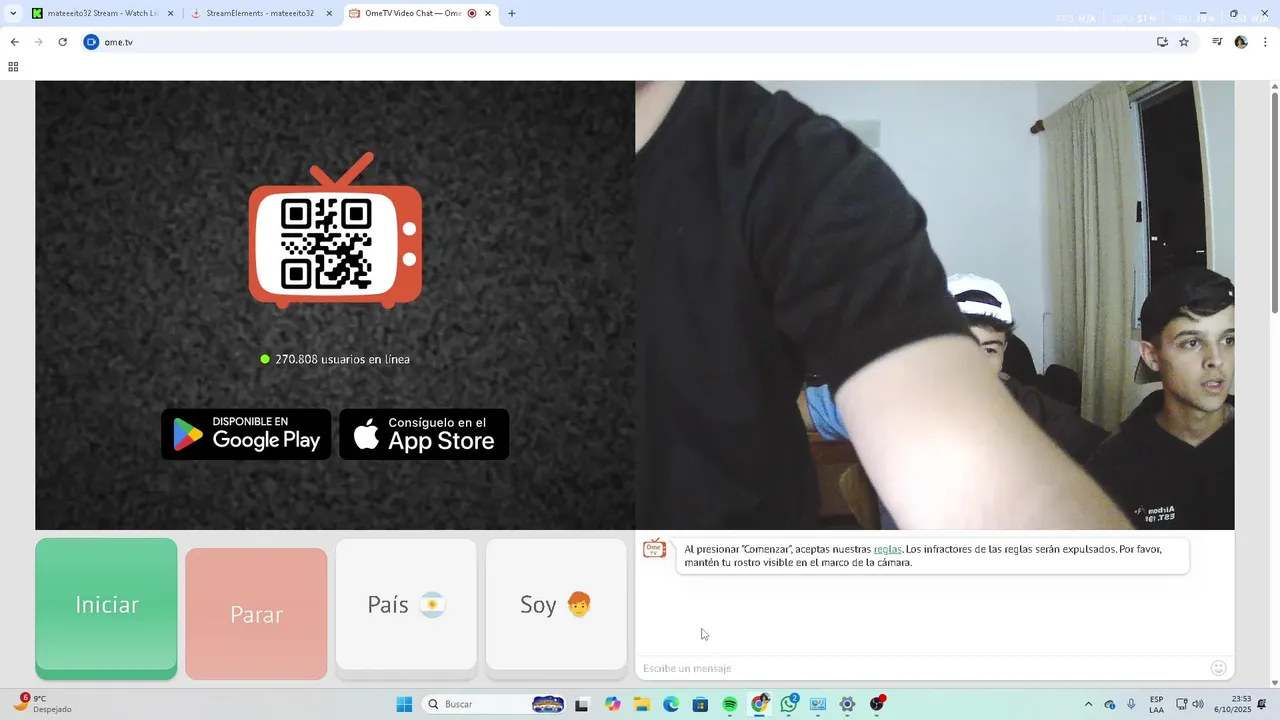Open the recording app icon with red dot

[x=877, y=704]
